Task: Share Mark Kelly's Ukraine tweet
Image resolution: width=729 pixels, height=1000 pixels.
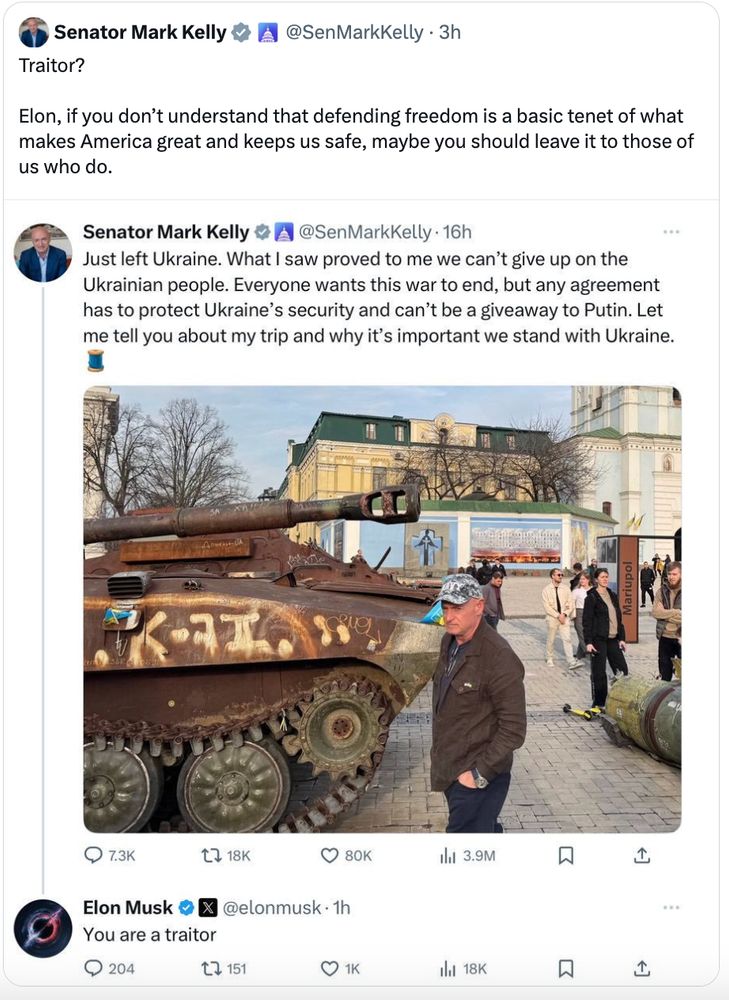Action: [642, 855]
